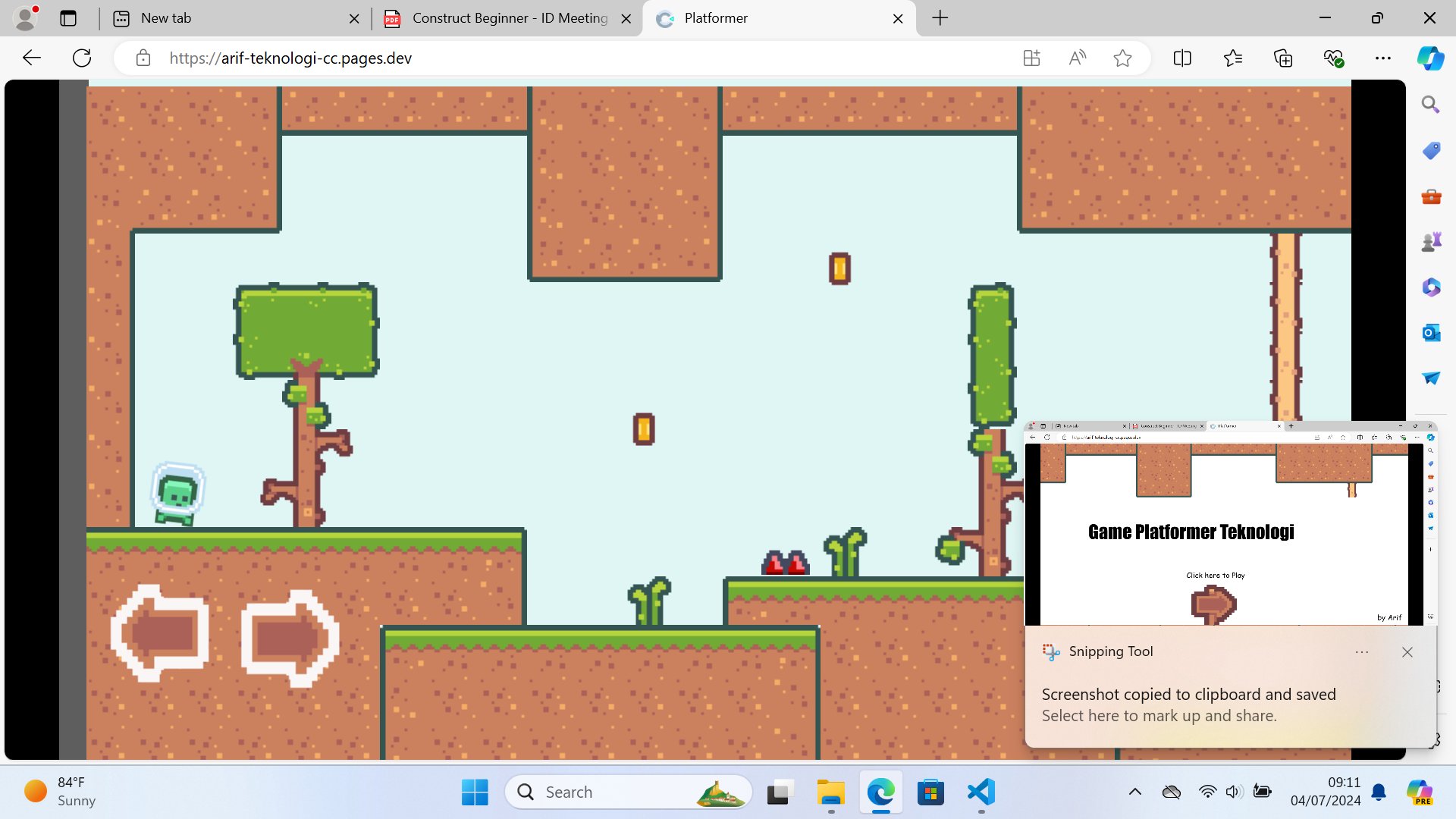Screen dimensions: 1456x819
Task: Open Read aloud icon in address bar
Action: point(1077,58)
